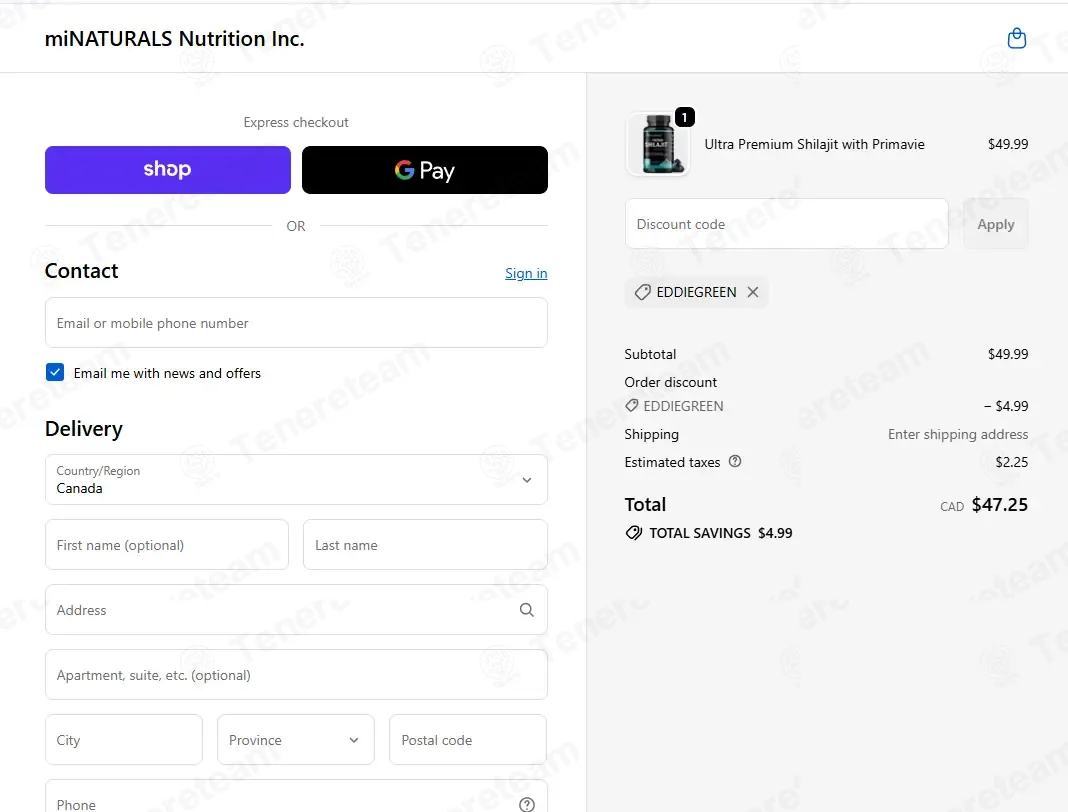Image resolution: width=1068 pixels, height=812 pixels.
Task: Uncheck Email me with news and offers
Action: click(55, 372)
